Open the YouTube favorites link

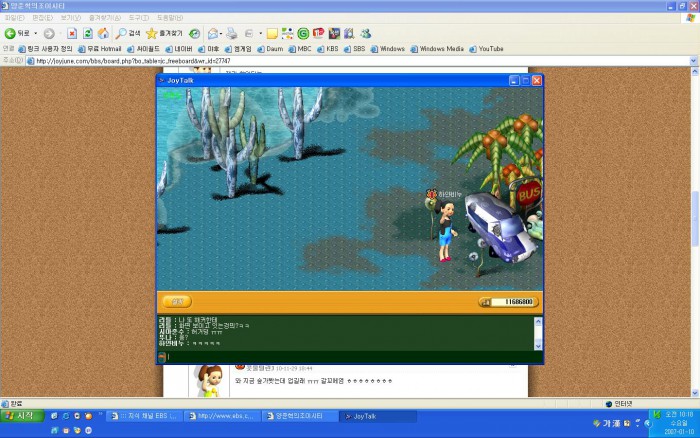click(x=485, y=48)
